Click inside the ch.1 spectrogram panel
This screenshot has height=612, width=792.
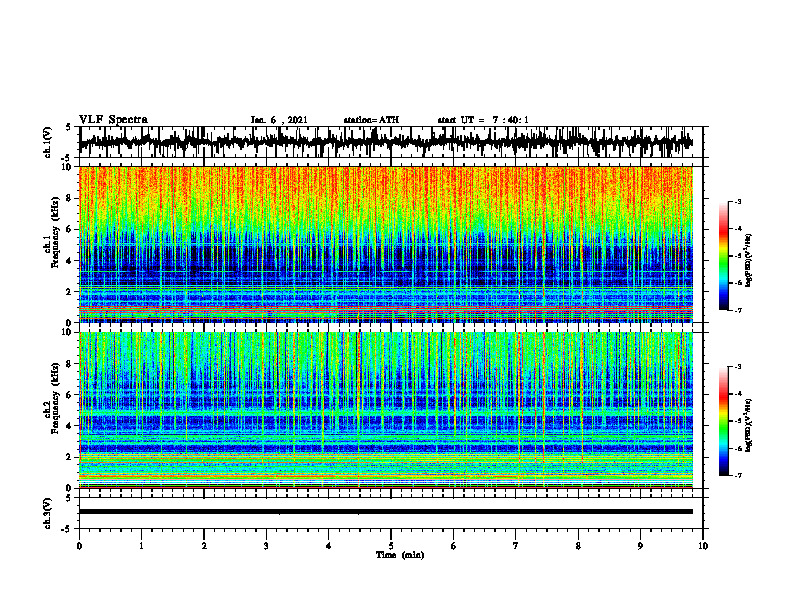[386, 244]
